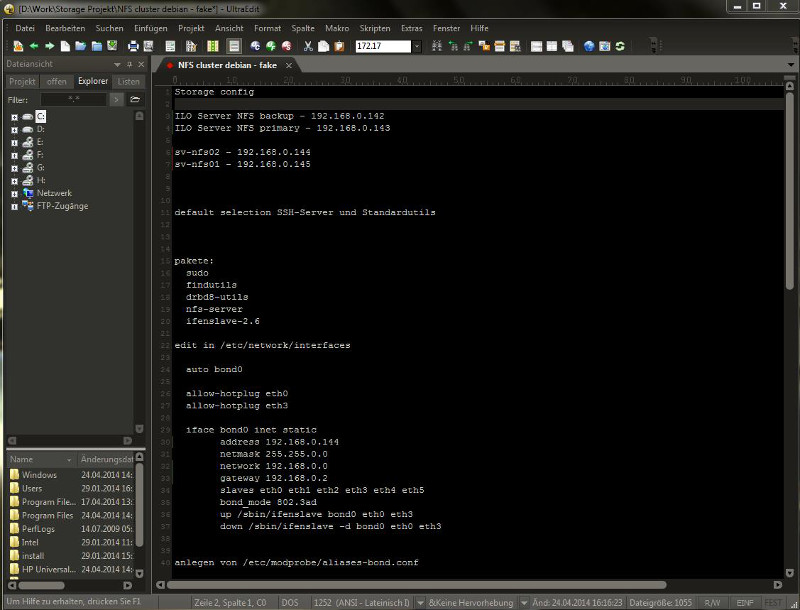Click the green forward arrow icon
Viewport: 800px width, 610px height.
coord(49,46)
